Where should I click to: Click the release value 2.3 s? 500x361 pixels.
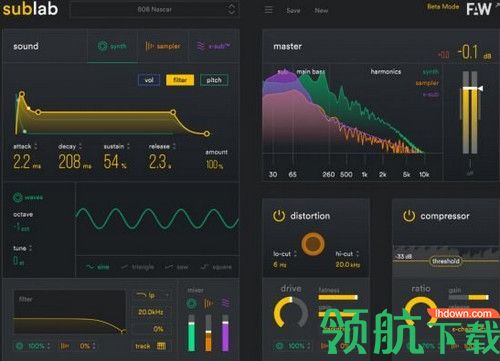(x=160, y=162)
